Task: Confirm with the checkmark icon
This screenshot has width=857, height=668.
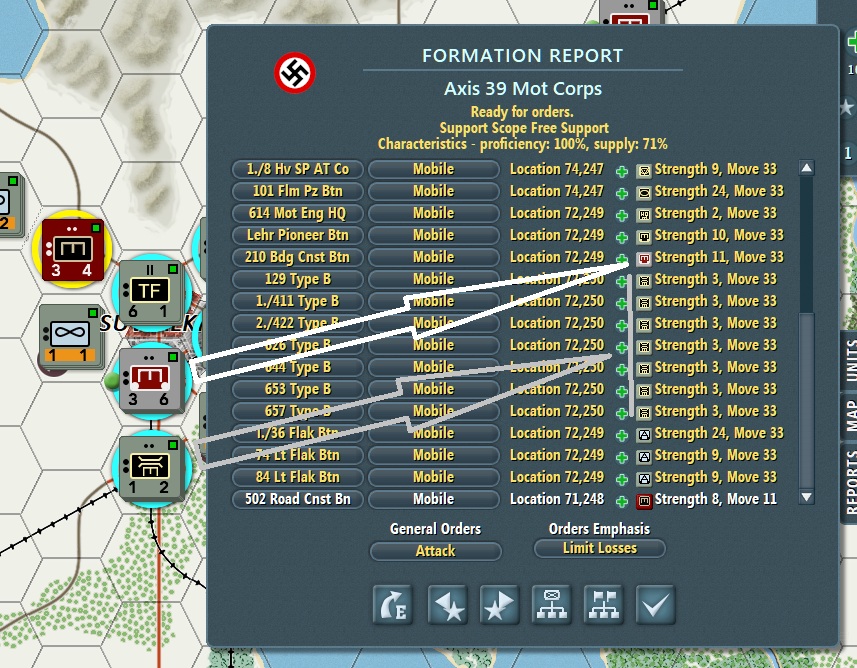Action: 655,605
